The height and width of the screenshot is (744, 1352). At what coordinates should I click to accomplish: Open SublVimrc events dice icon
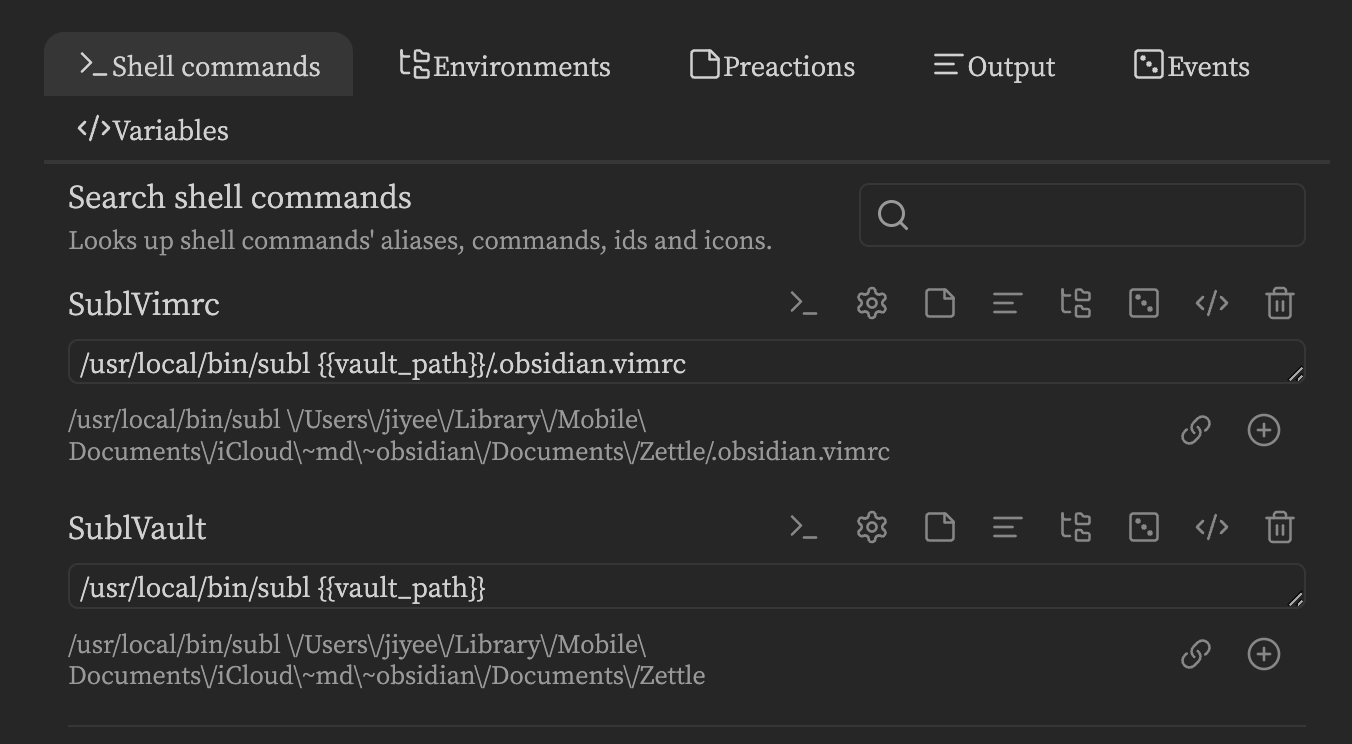1144,303
